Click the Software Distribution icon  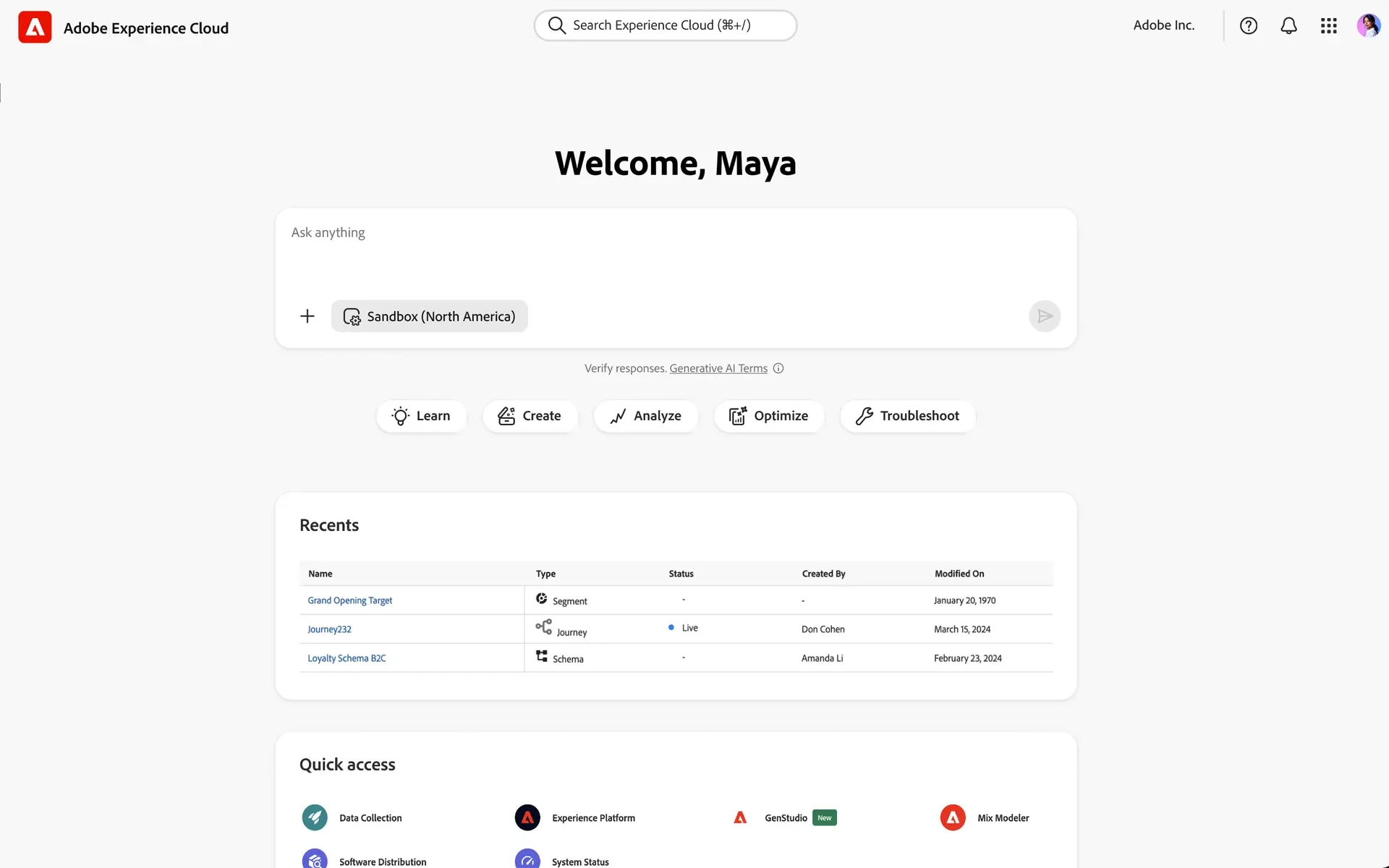coord(315,859)
